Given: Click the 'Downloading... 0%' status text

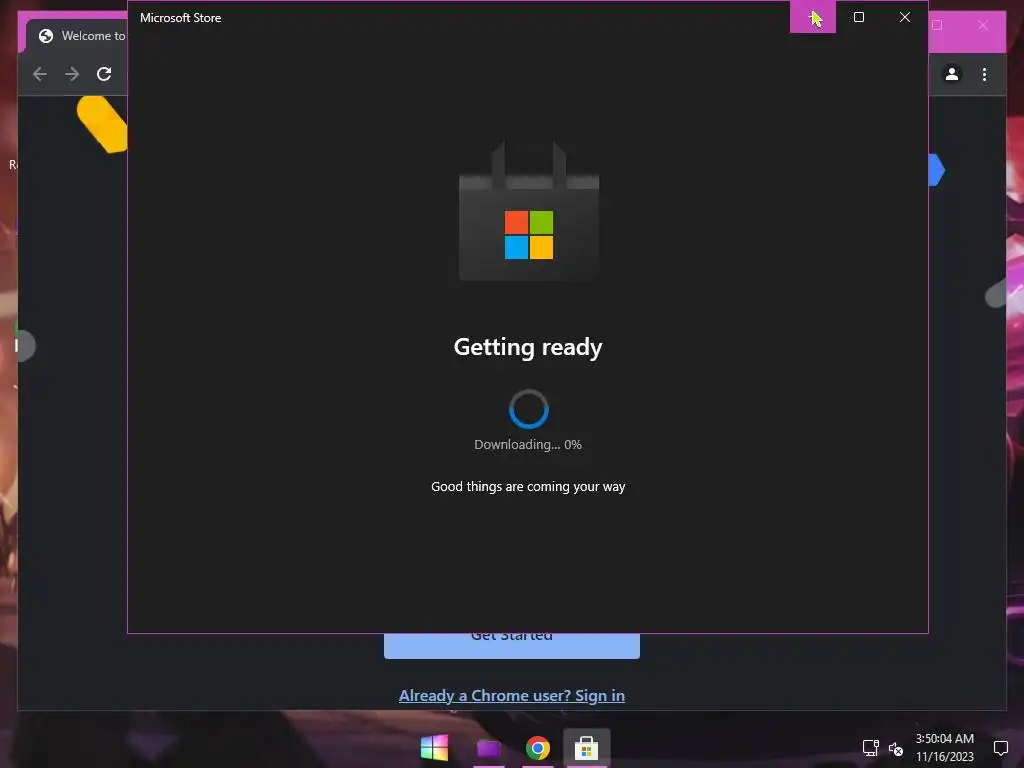Looking at the screenshot, I should click(528, 445).
